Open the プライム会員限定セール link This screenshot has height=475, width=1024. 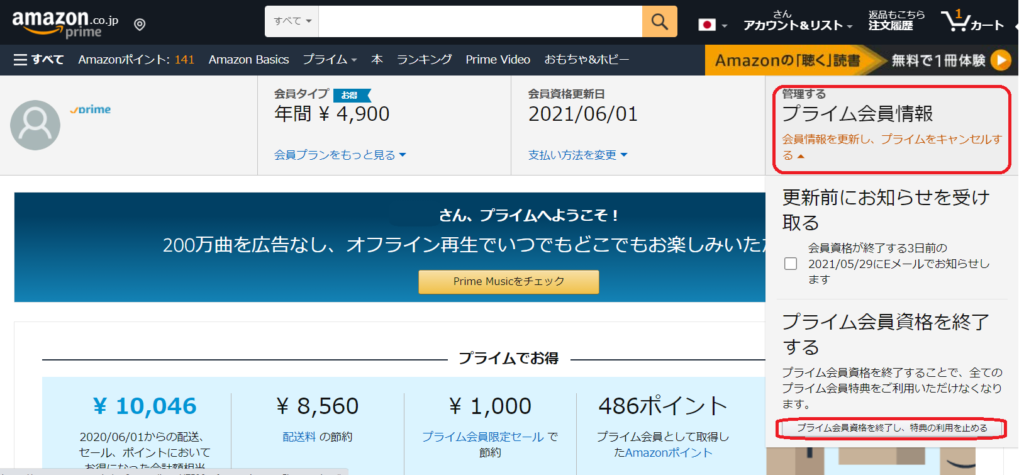pyautogui.click(x=483, y=436)
